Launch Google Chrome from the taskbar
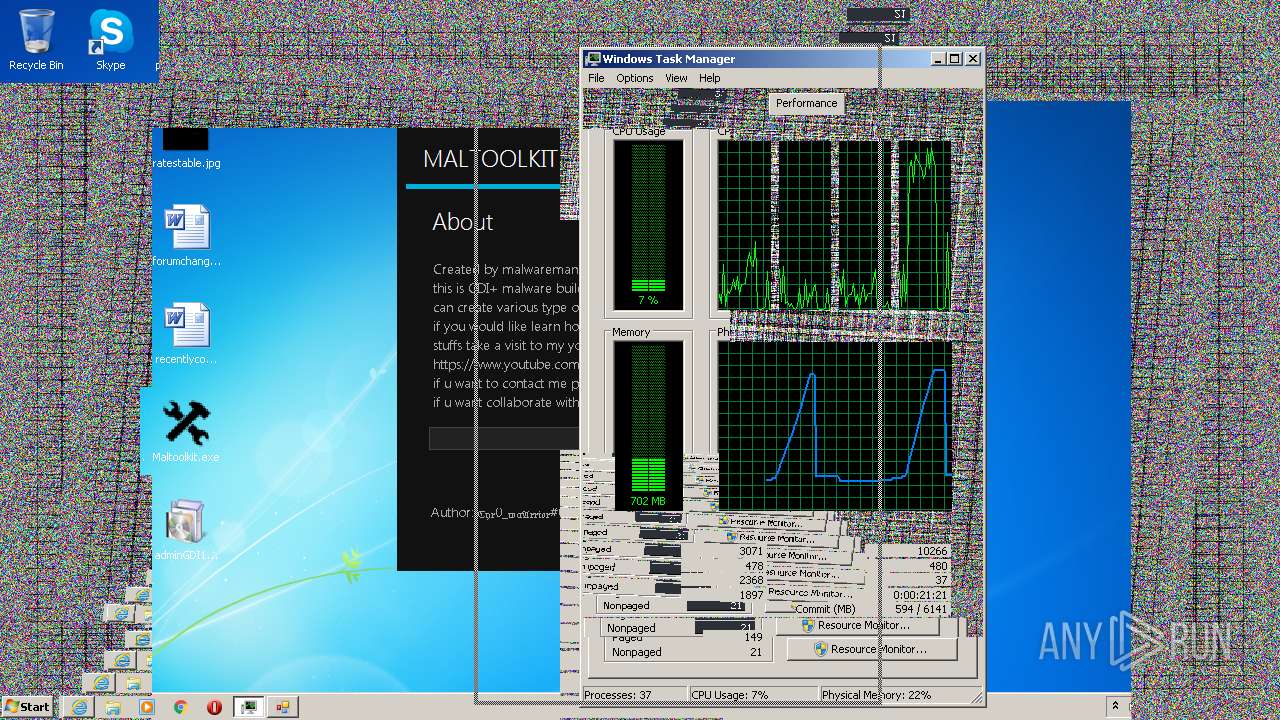This screenshot has width=1280, height=720. 180,707
